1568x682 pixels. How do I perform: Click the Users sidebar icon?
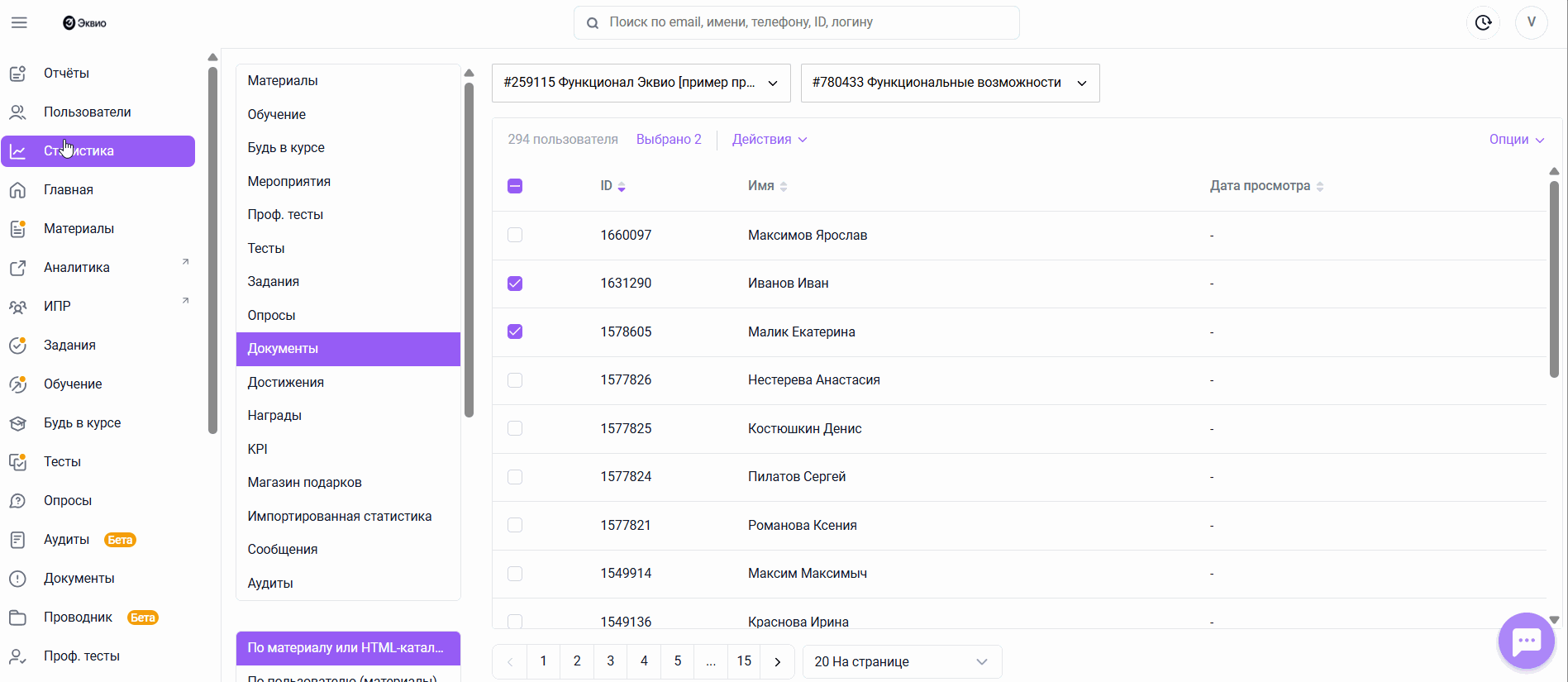17,112
